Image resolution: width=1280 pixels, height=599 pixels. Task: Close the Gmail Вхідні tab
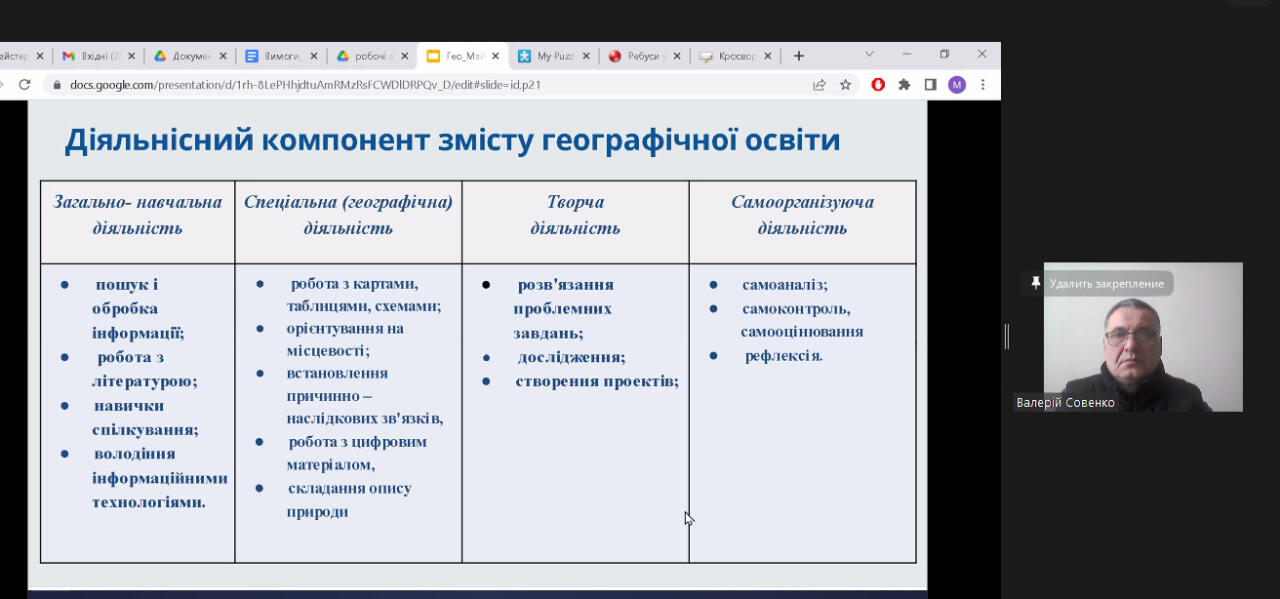click(132, 56)
